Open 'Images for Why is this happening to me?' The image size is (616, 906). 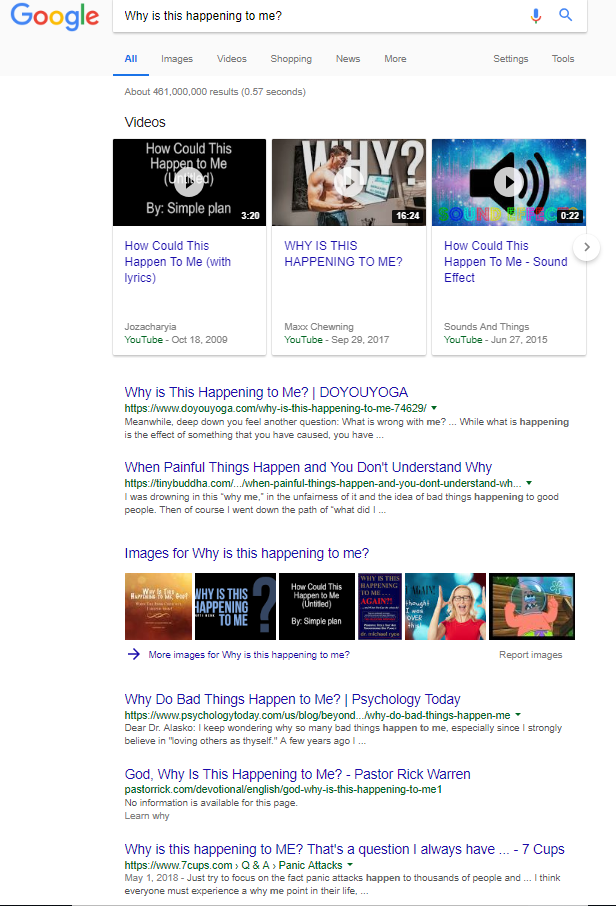[x=247, y=554]
